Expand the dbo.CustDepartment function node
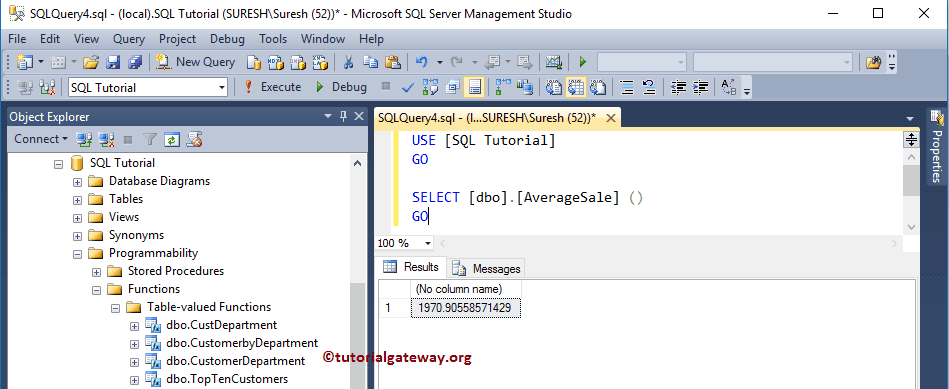This screenshot has height=389, width=949. click(134, 326)
